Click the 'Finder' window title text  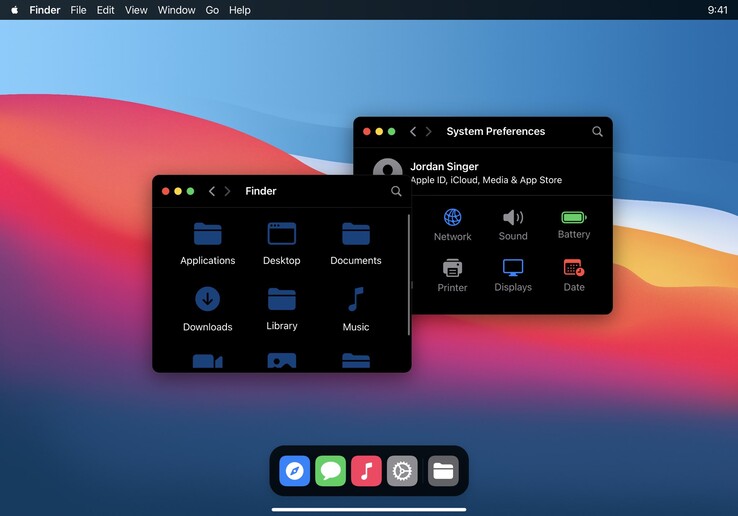pos(261,191)
